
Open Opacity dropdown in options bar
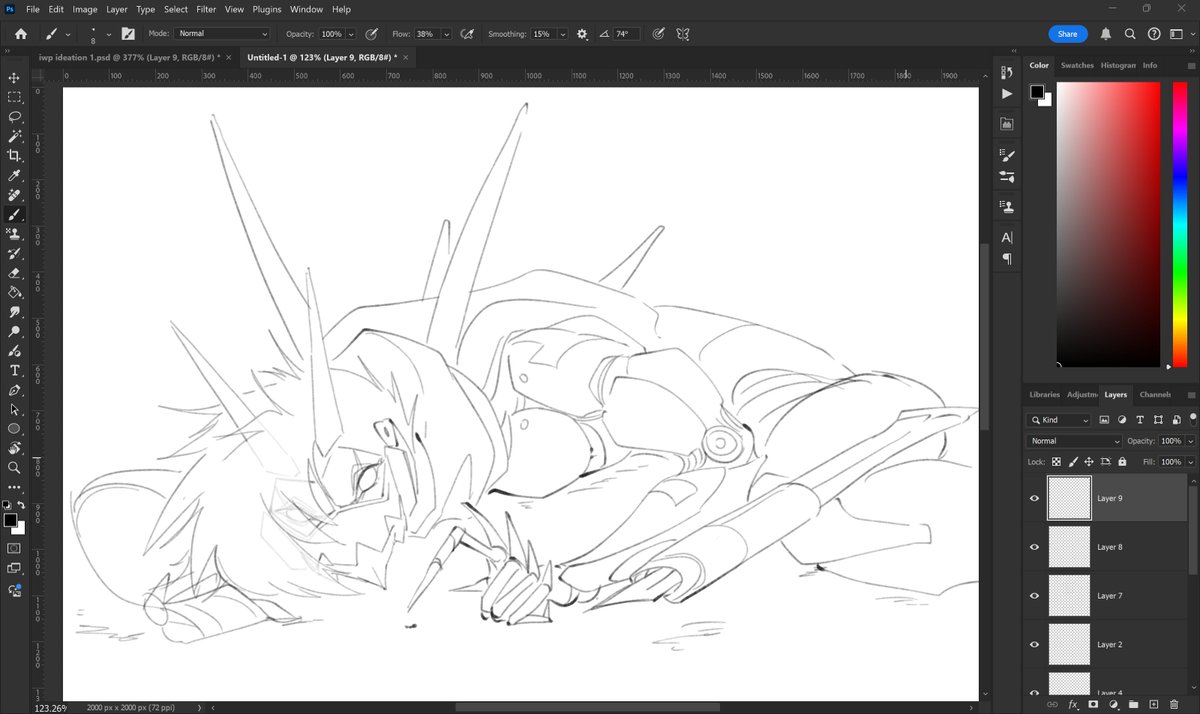tap(351, 34)
